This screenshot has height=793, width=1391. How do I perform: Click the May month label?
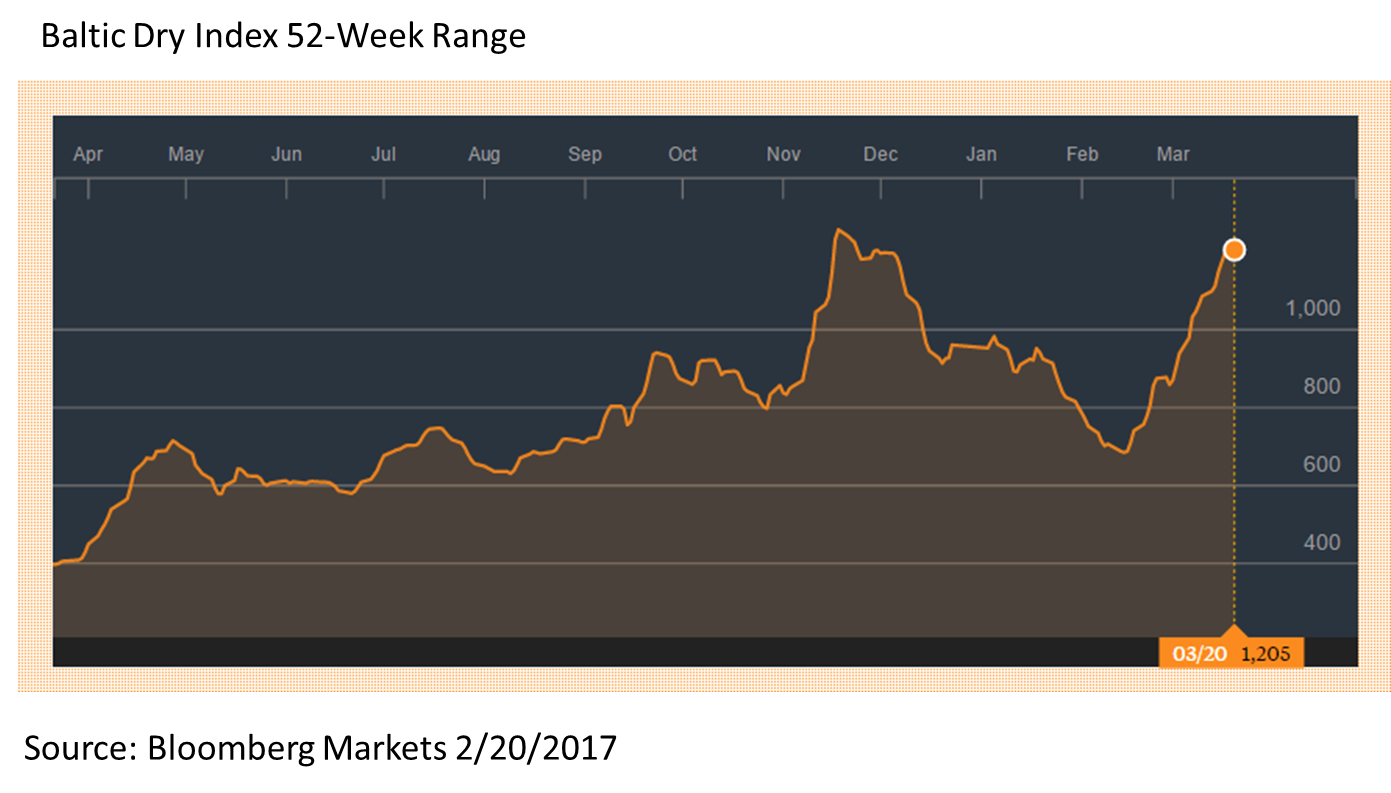[186, 154]
